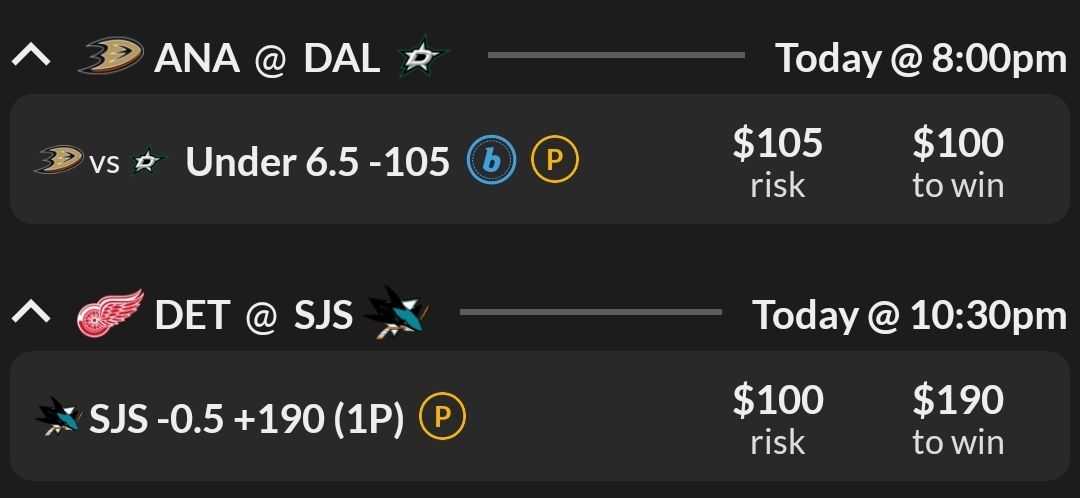Click the San Jose Sharks header logo

397,313
